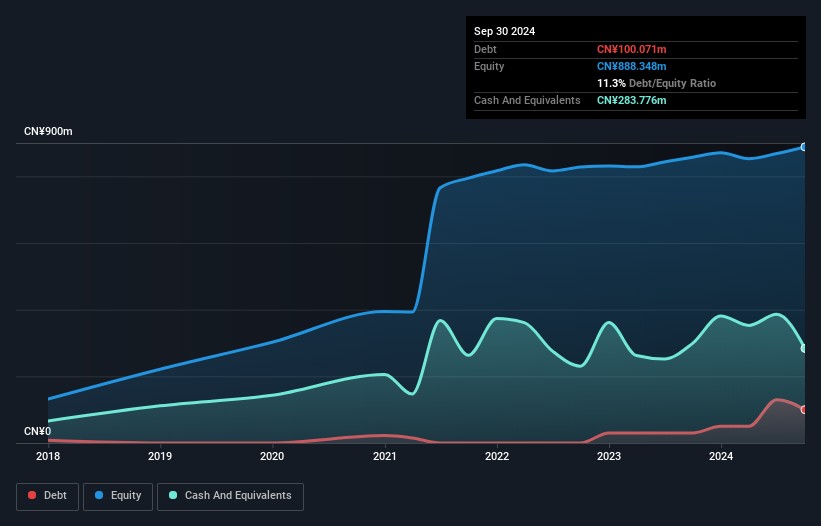Select the tooltip Equity value CN¥888.348m
821x526 pixels.
click(x=632, y=66)
